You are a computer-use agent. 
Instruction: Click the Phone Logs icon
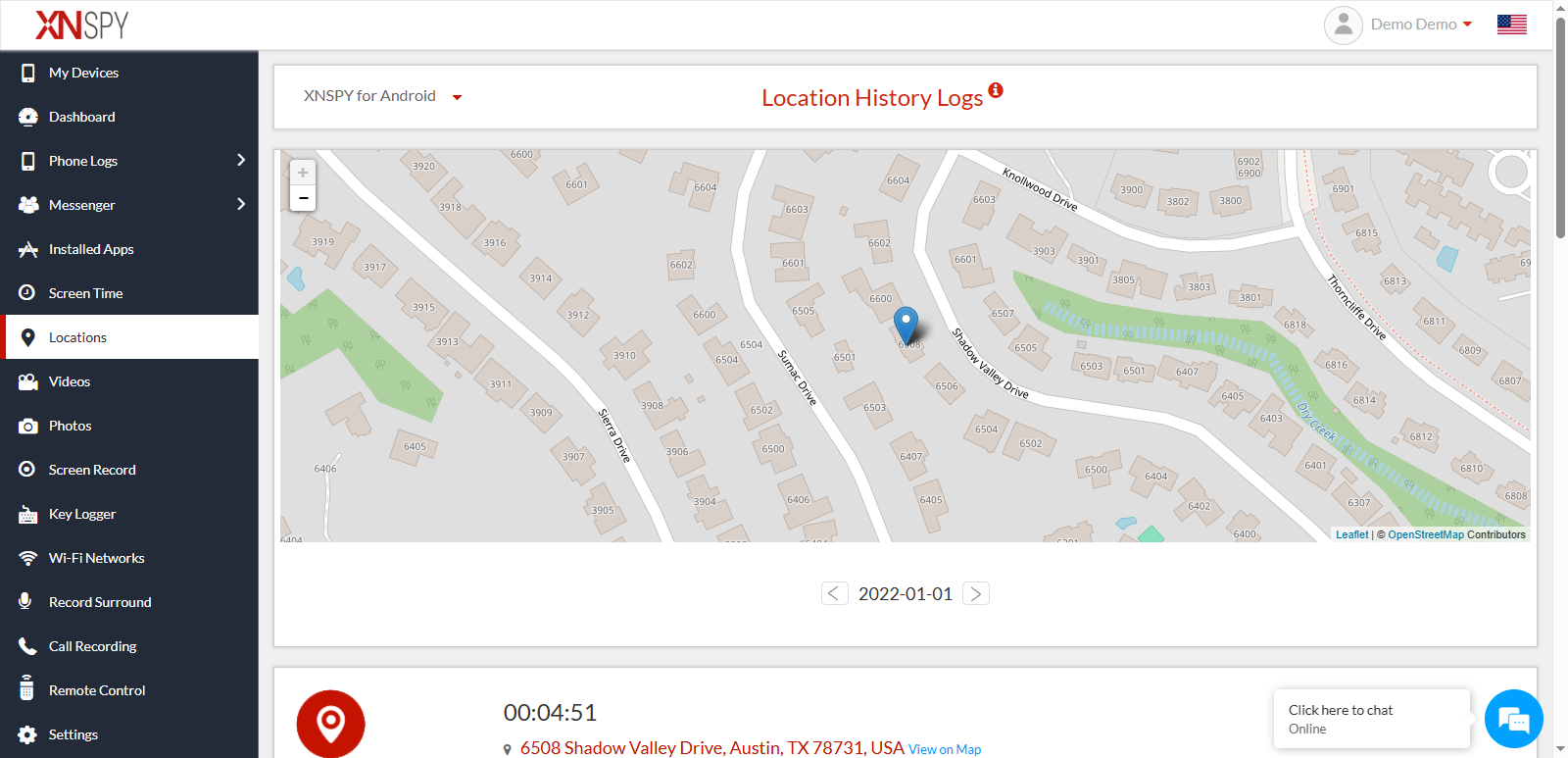pos(28,161)
